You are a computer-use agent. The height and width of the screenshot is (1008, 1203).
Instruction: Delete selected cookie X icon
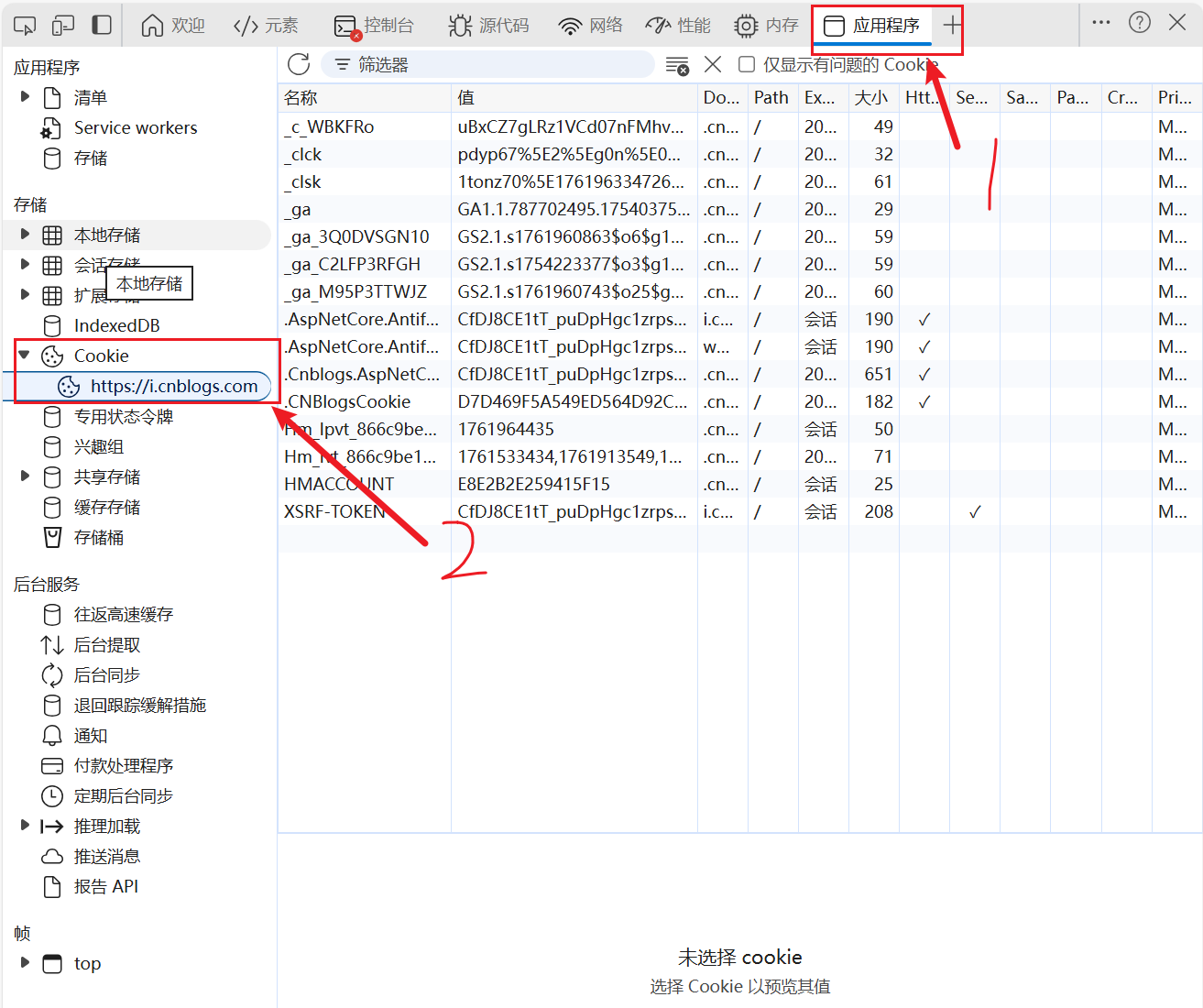713,64
